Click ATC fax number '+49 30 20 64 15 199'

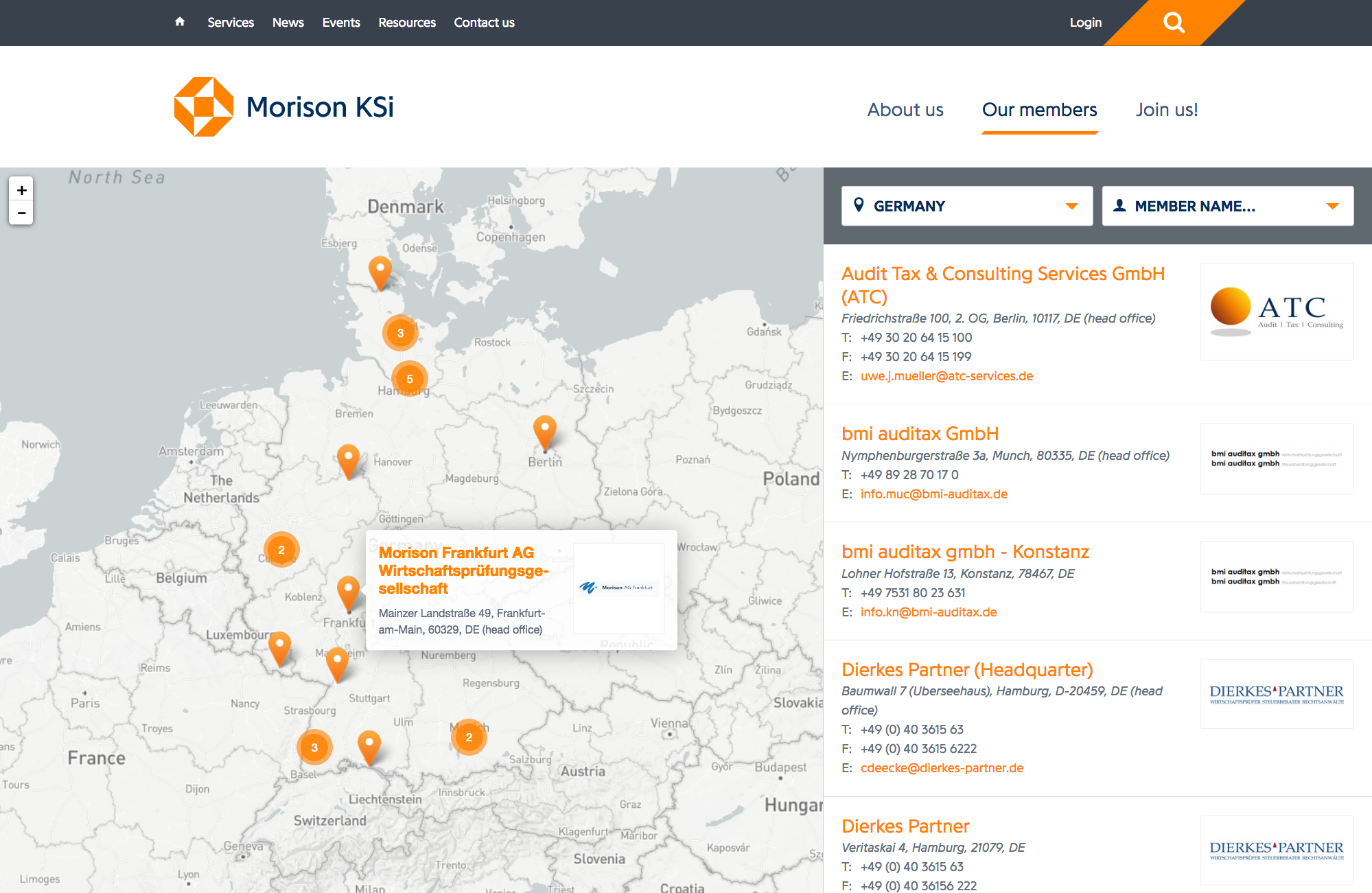916,357
